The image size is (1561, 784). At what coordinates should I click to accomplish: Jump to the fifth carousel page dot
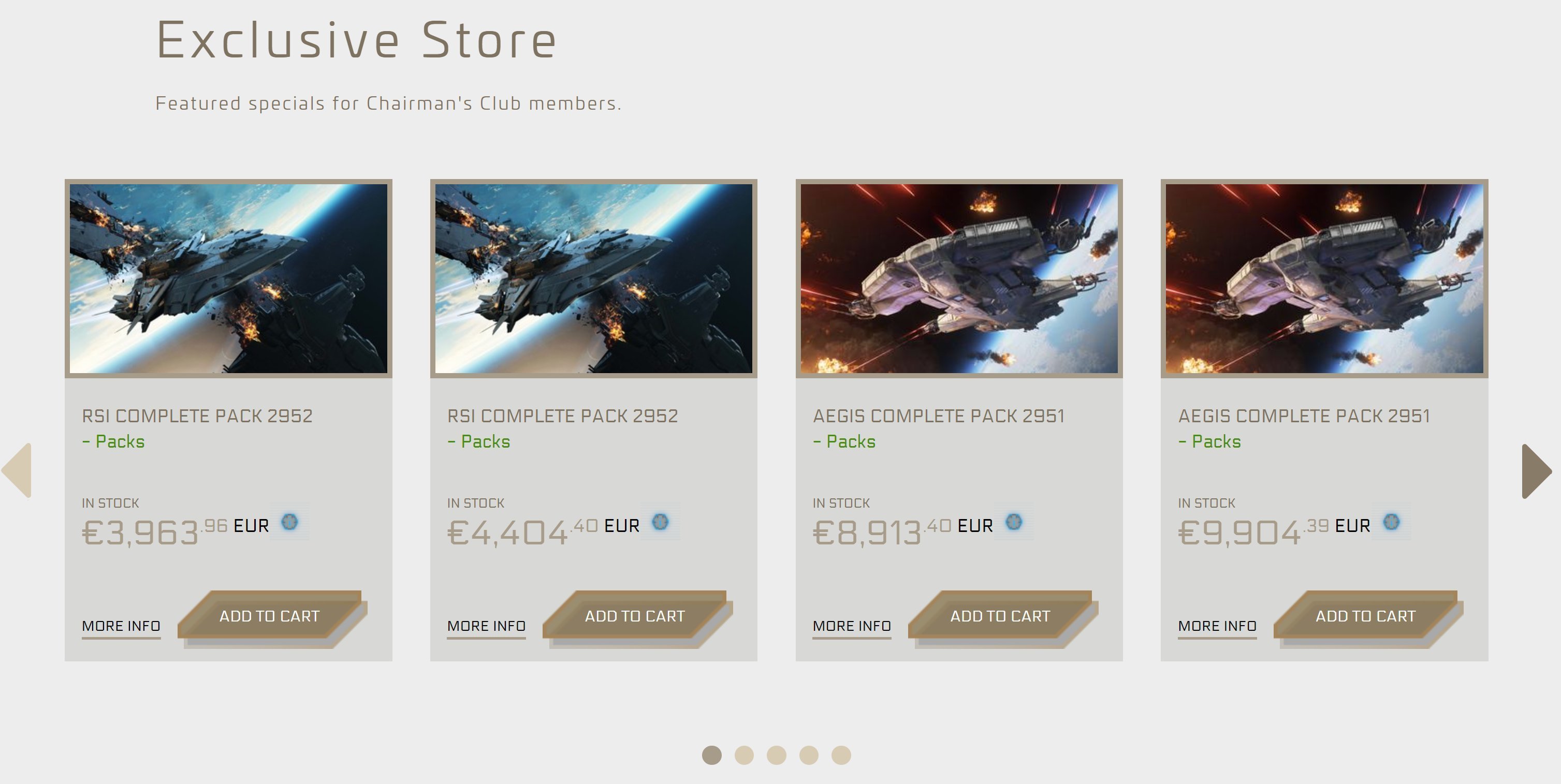(841, 755)
